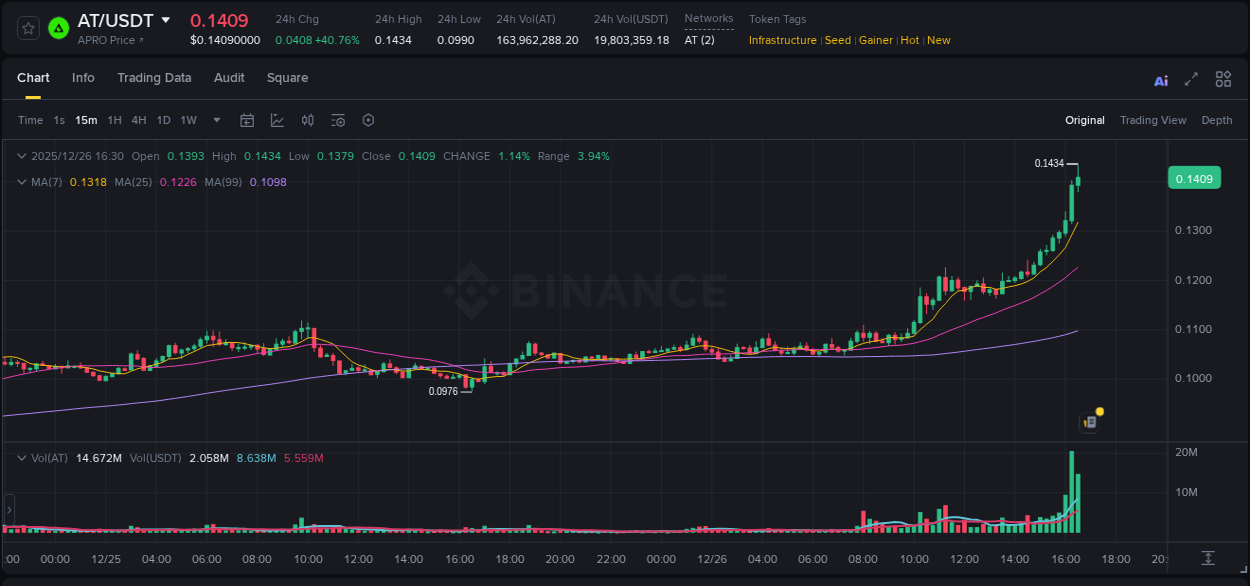Screen dimensions: 1250x586
Task: Open the Infrastructure token tag link
Action: click(782, 40)
